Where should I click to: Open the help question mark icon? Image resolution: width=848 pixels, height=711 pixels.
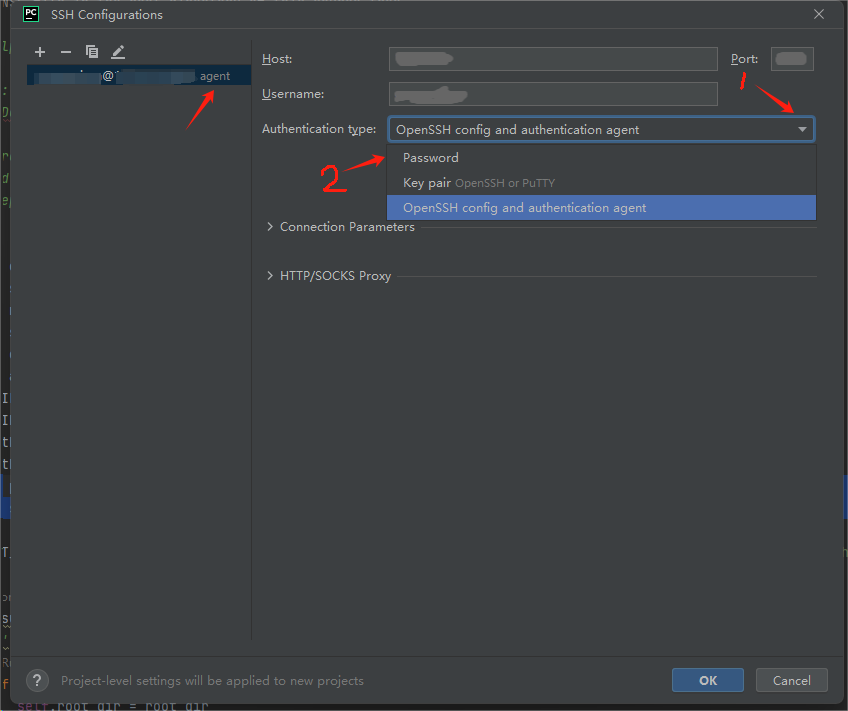(x=37, y=680)
